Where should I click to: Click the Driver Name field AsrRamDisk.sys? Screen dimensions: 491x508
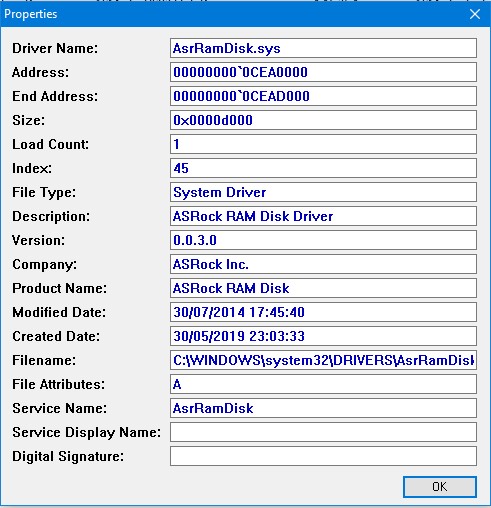(323, 48)
